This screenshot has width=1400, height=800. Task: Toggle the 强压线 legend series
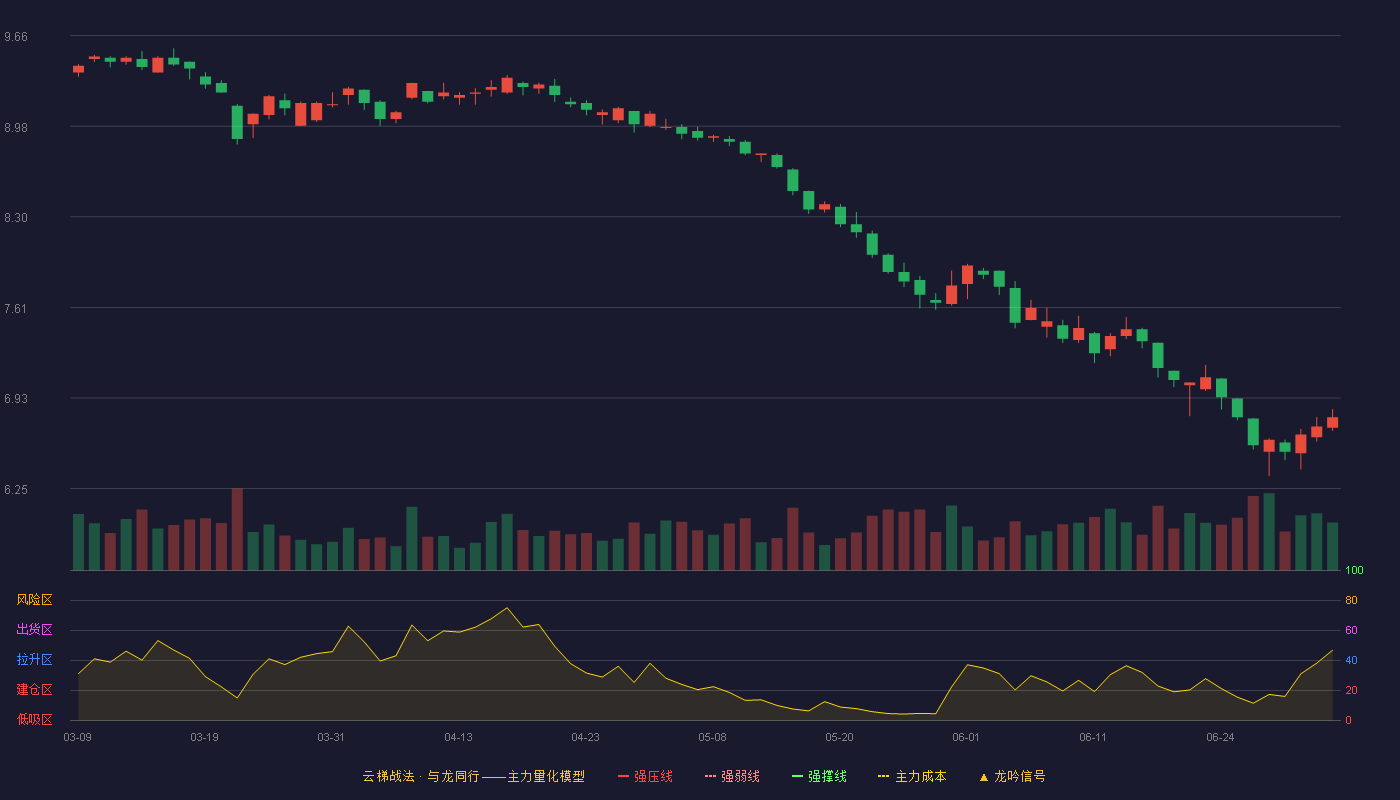(x=645, y=776)
